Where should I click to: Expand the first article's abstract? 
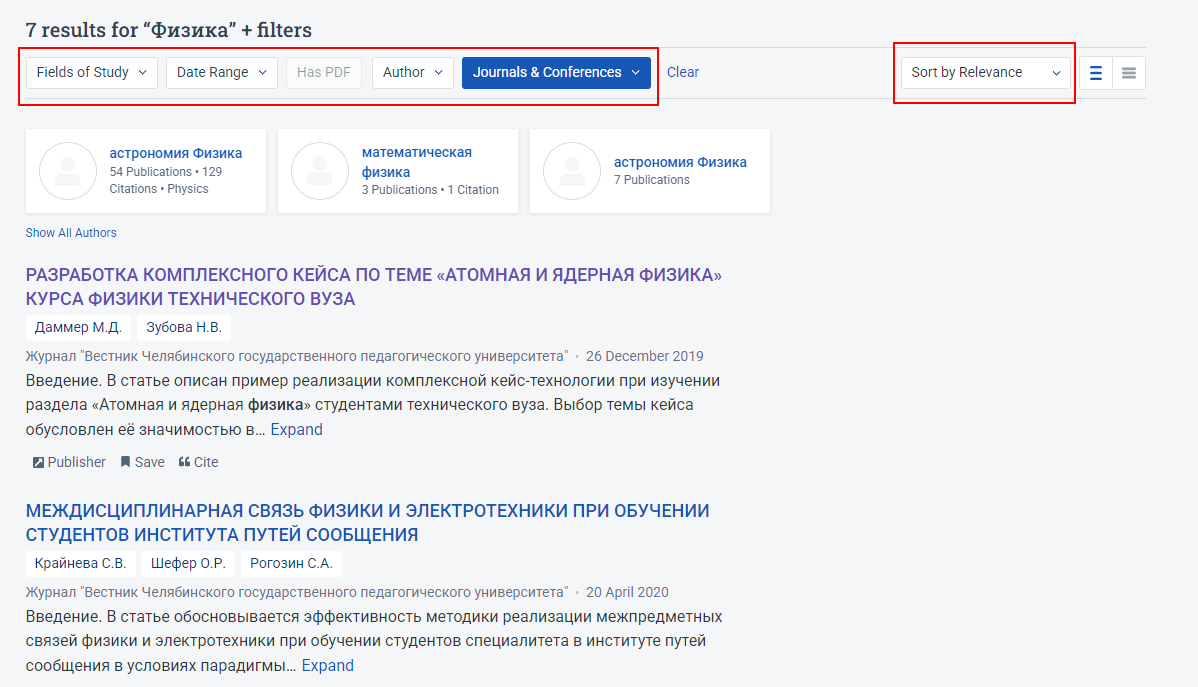click(296, 428)
